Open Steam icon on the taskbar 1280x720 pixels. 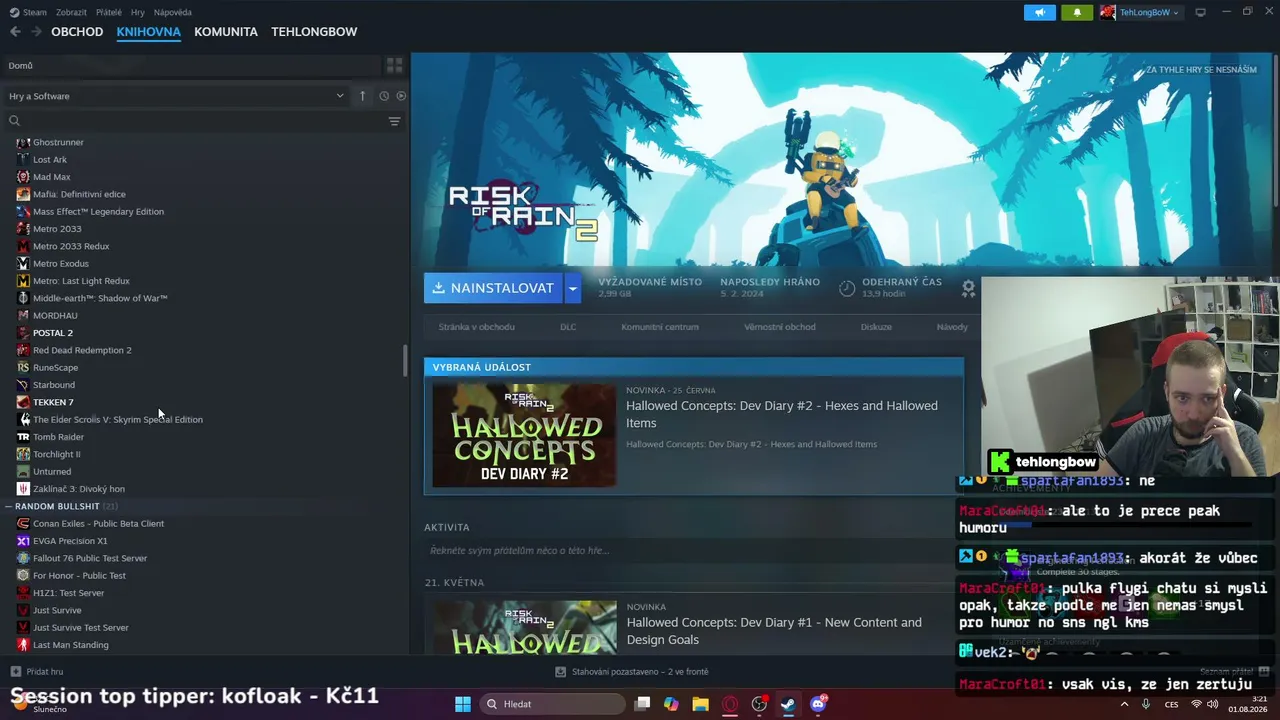point(788,704)
